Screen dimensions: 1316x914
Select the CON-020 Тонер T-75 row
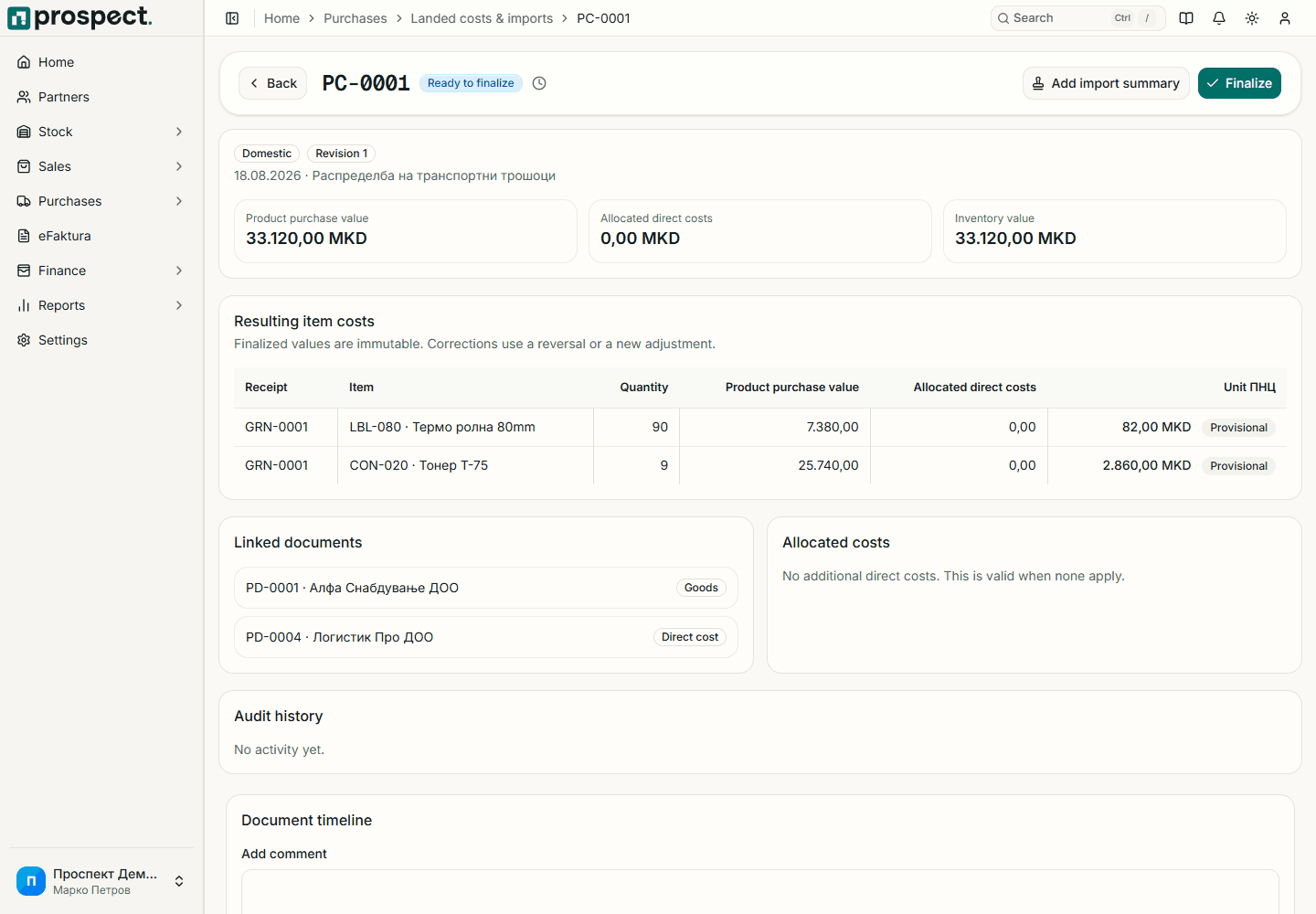[x=760, y=465]
